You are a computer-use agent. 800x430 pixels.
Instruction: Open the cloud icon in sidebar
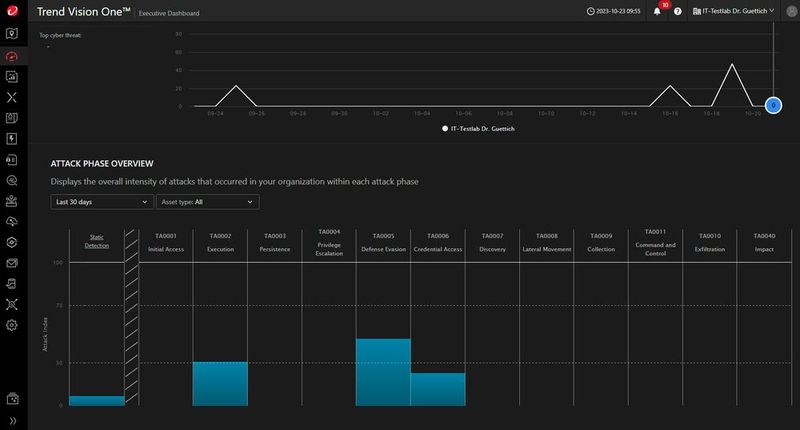pos(12,221)
